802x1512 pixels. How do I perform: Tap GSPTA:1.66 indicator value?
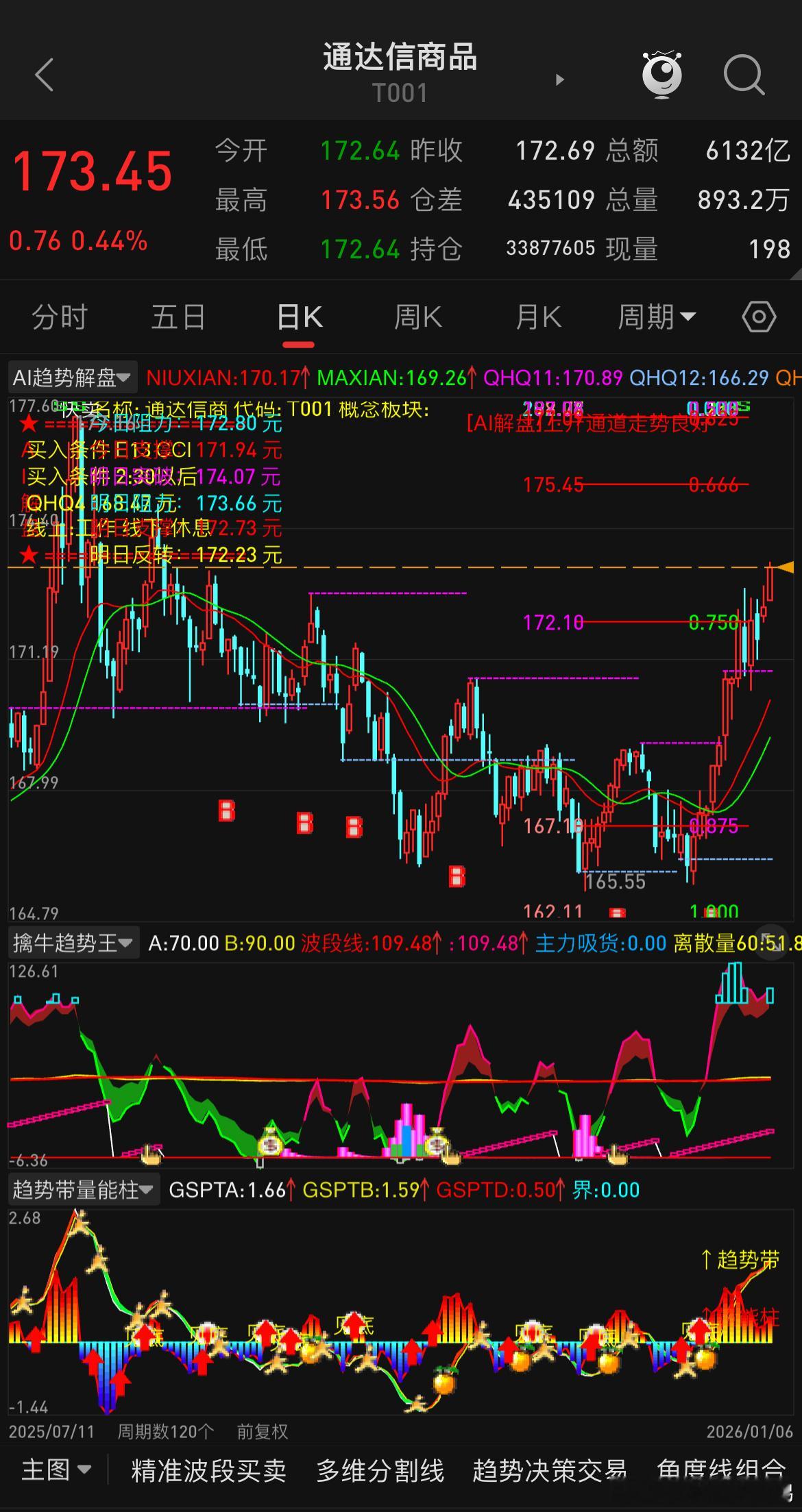pos(232,1190)
